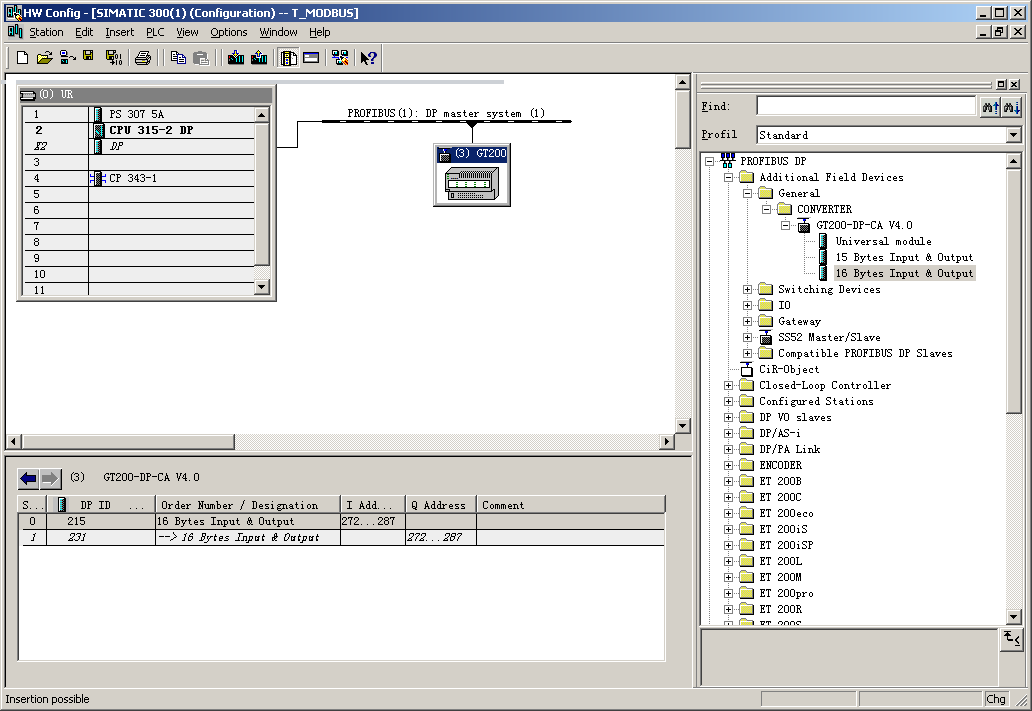Image resolution: width=1032 pixels, height=711 pixels.
Task: Print the configuration using the printer icon
Action: coord(143,58)
